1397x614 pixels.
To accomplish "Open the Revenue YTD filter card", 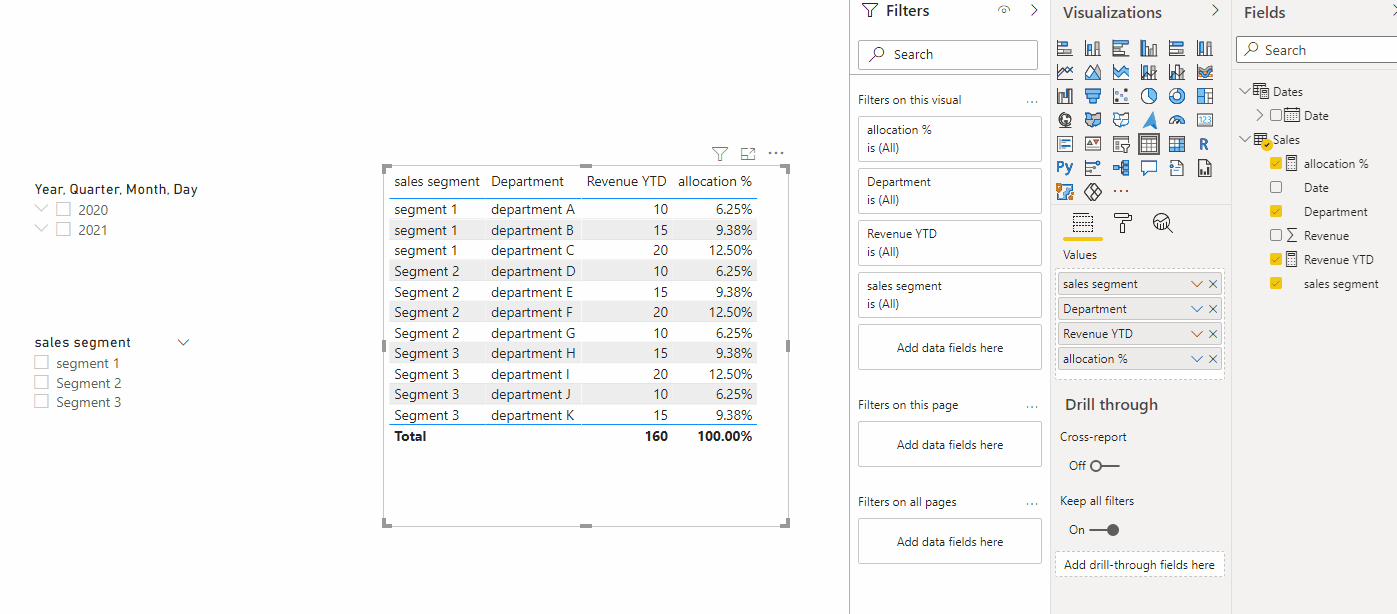I will (x=950, y=243).
